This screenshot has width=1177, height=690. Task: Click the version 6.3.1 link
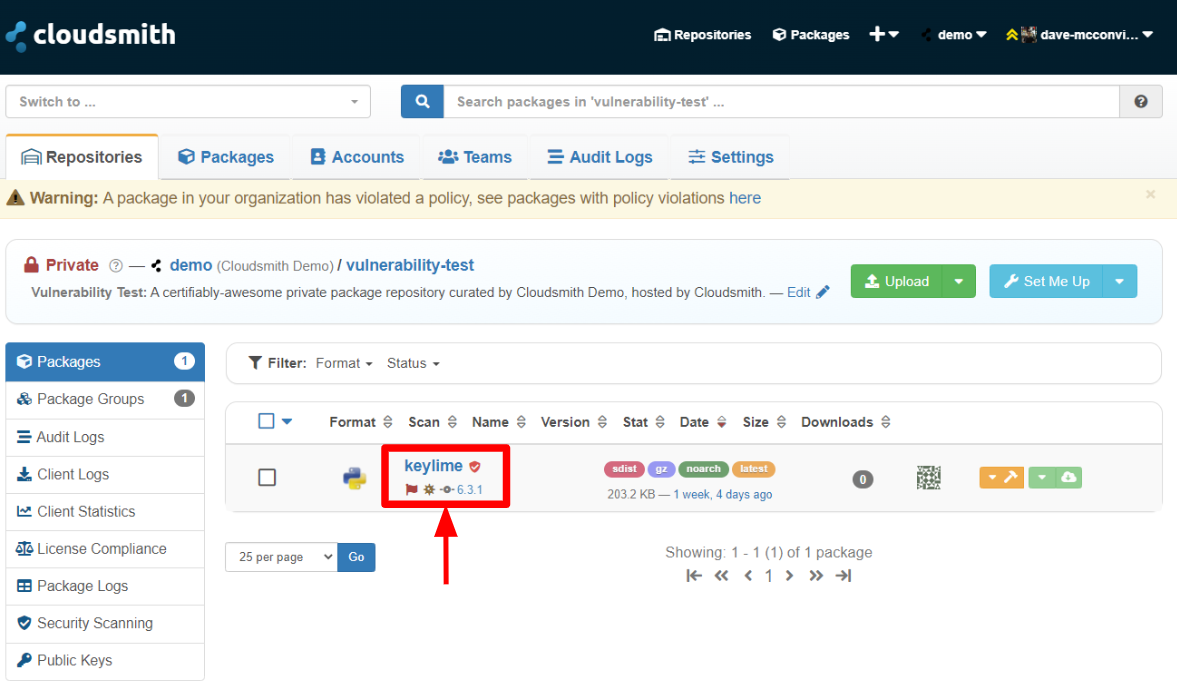point(470,490)
